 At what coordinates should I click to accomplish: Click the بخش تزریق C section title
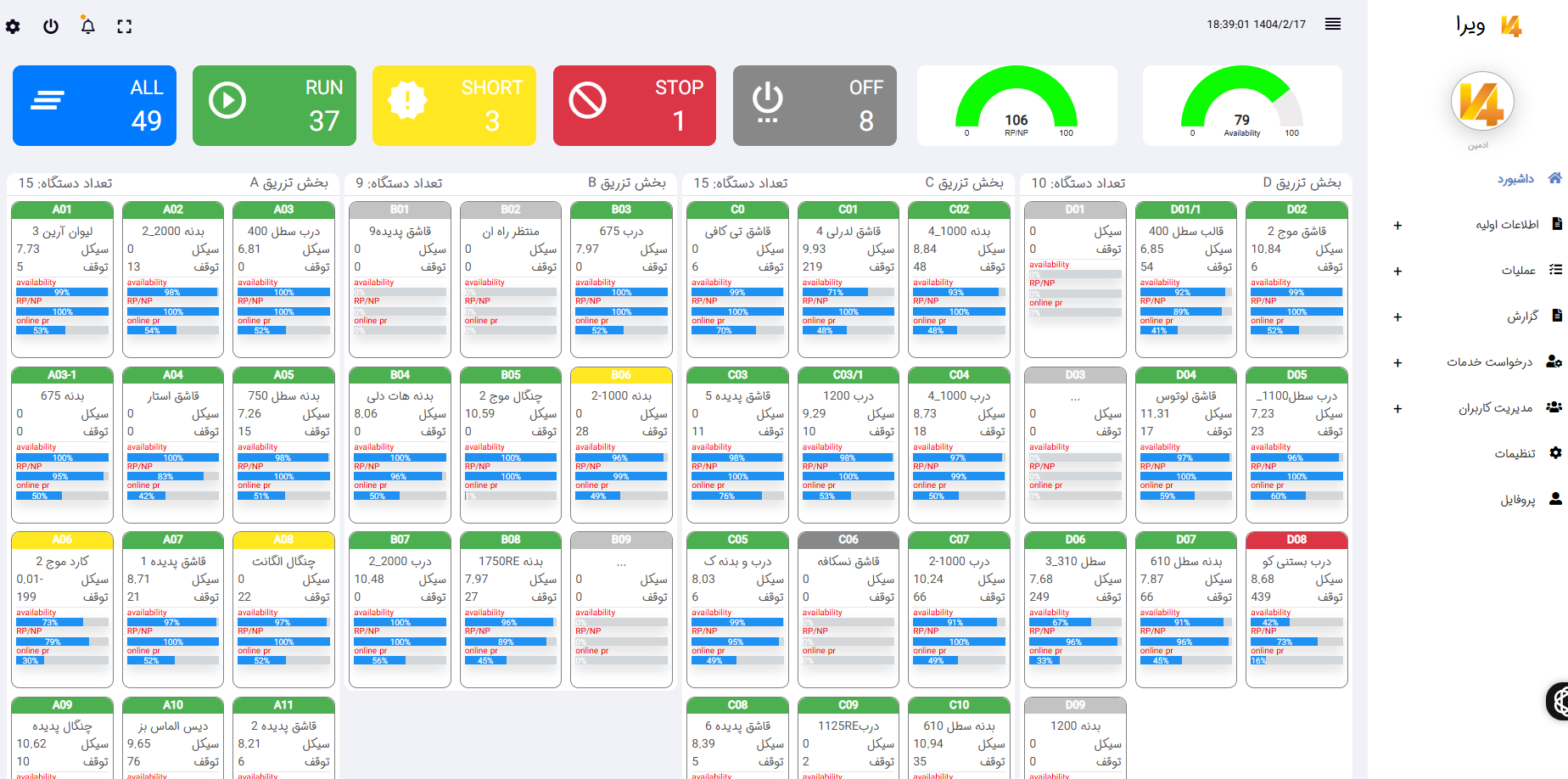[964, 182]
